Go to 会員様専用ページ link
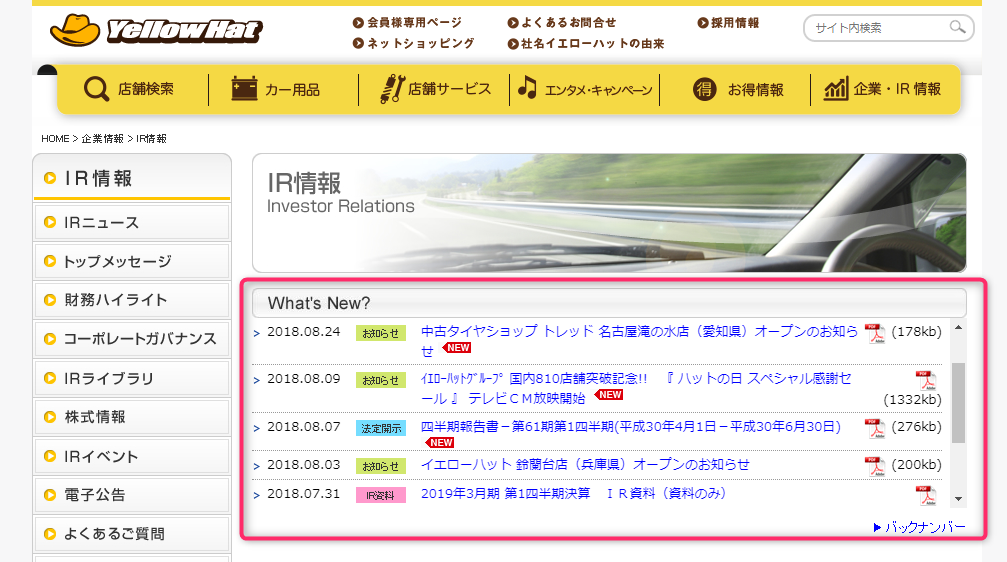The height and width of the screenshot is (562, 1007). (x=407, y=22)
